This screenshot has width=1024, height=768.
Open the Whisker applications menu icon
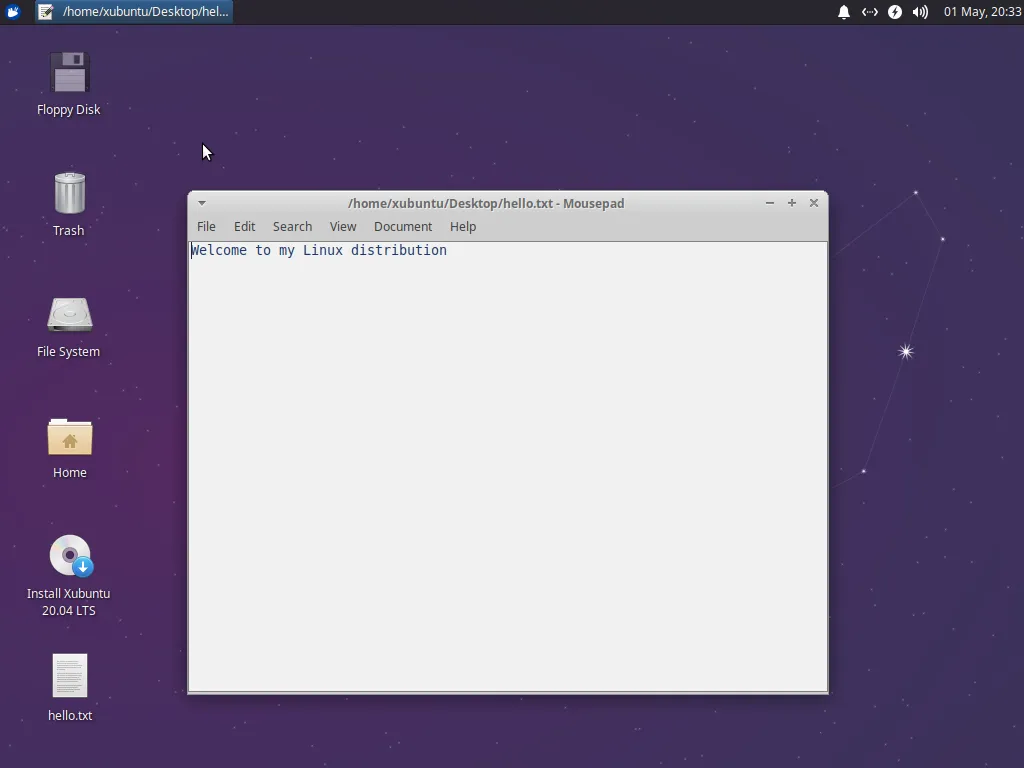[12, 12]
